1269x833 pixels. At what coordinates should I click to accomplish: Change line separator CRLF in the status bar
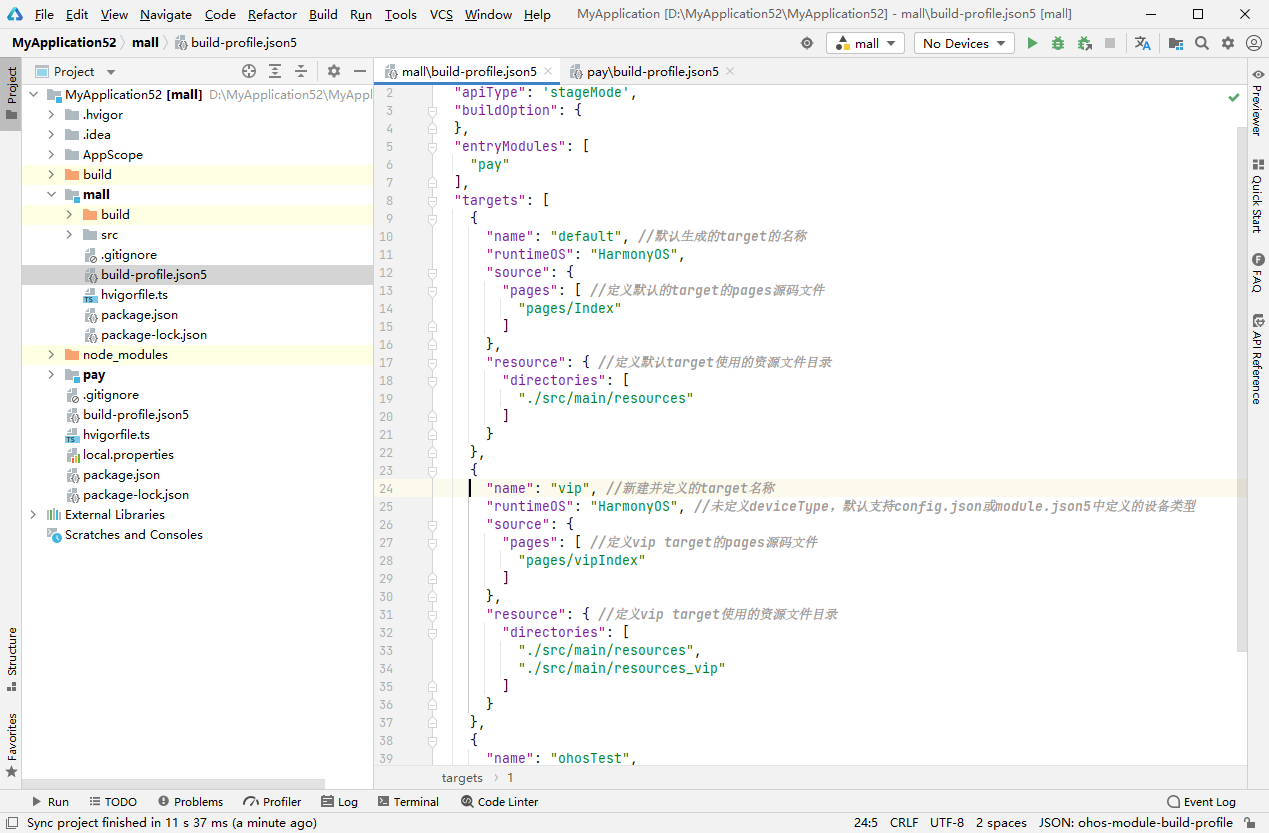click(x=904, y=822)
